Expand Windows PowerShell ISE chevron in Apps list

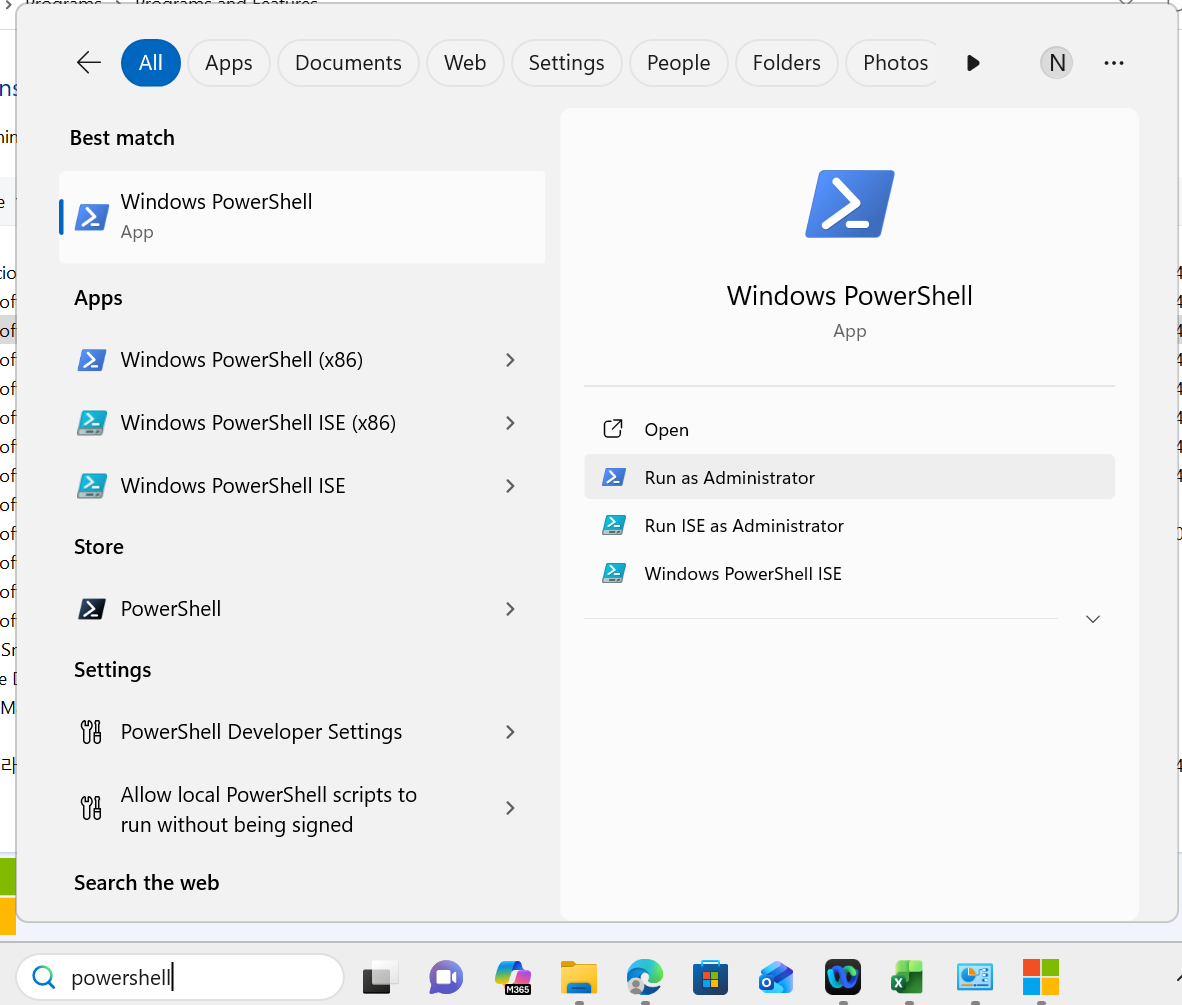pyautogui.click(x=510, y=486)
